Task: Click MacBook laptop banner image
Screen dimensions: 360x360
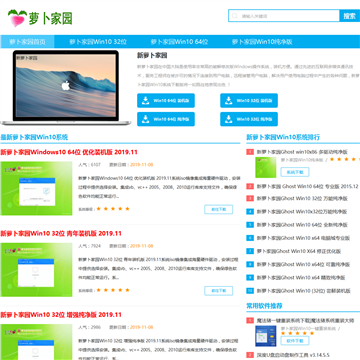Action: (66, 88)
